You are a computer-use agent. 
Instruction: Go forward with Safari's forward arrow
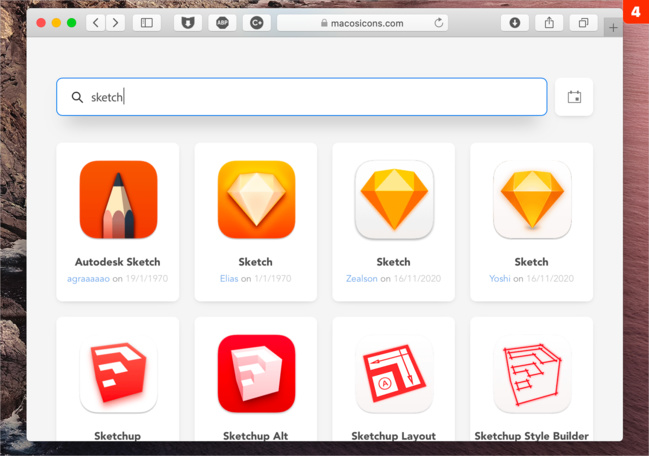[115, 23]
